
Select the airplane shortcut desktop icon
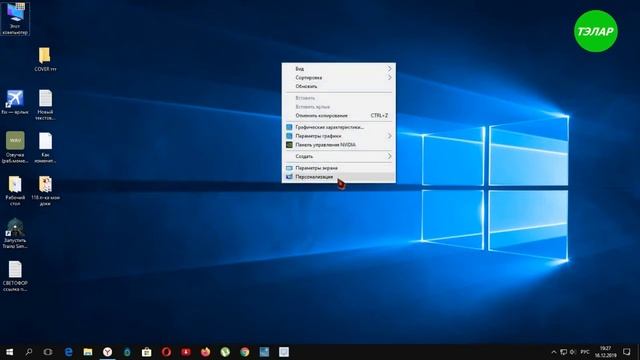pos(15,102)
